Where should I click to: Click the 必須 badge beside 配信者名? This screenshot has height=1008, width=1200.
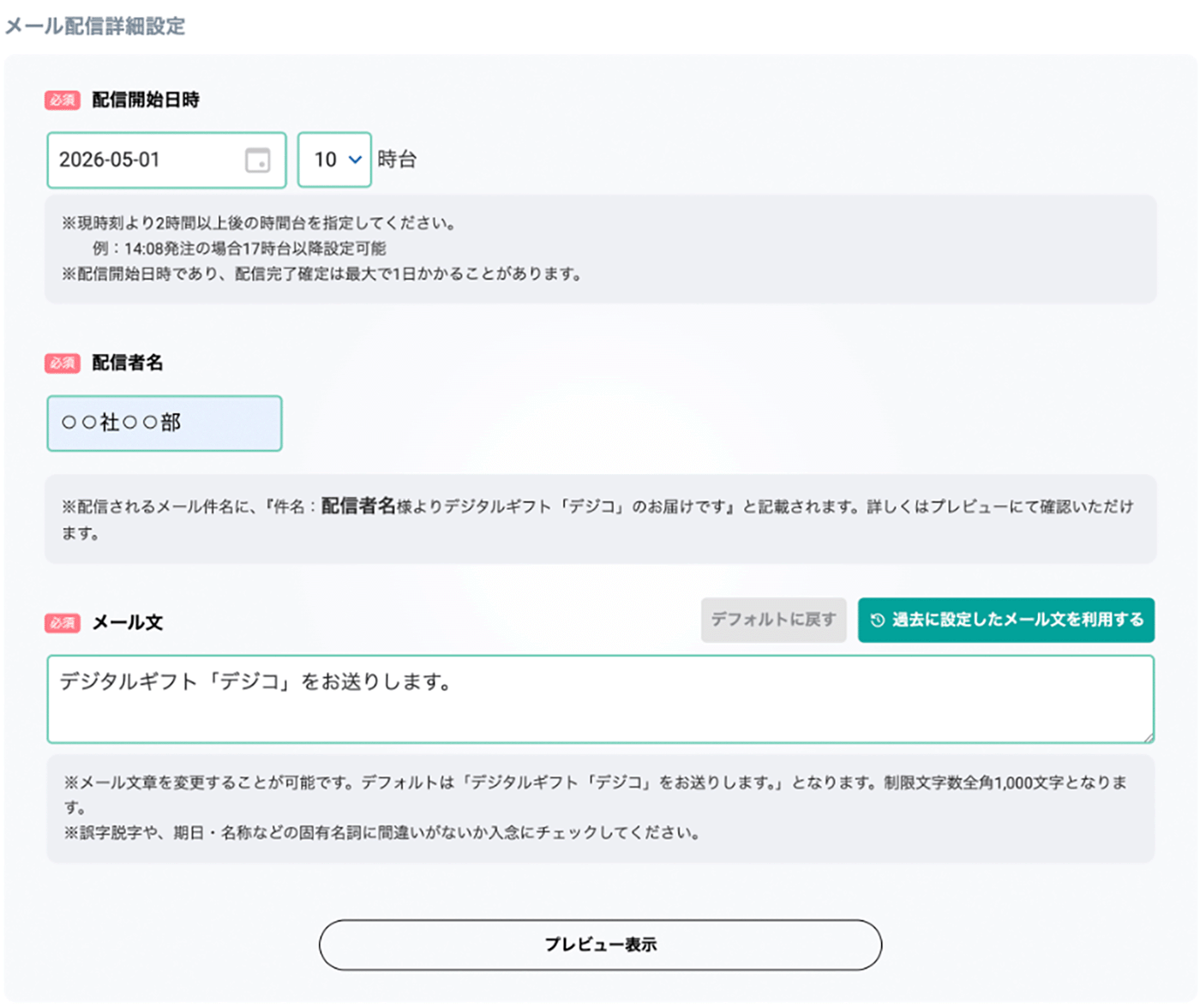(62, 363)
